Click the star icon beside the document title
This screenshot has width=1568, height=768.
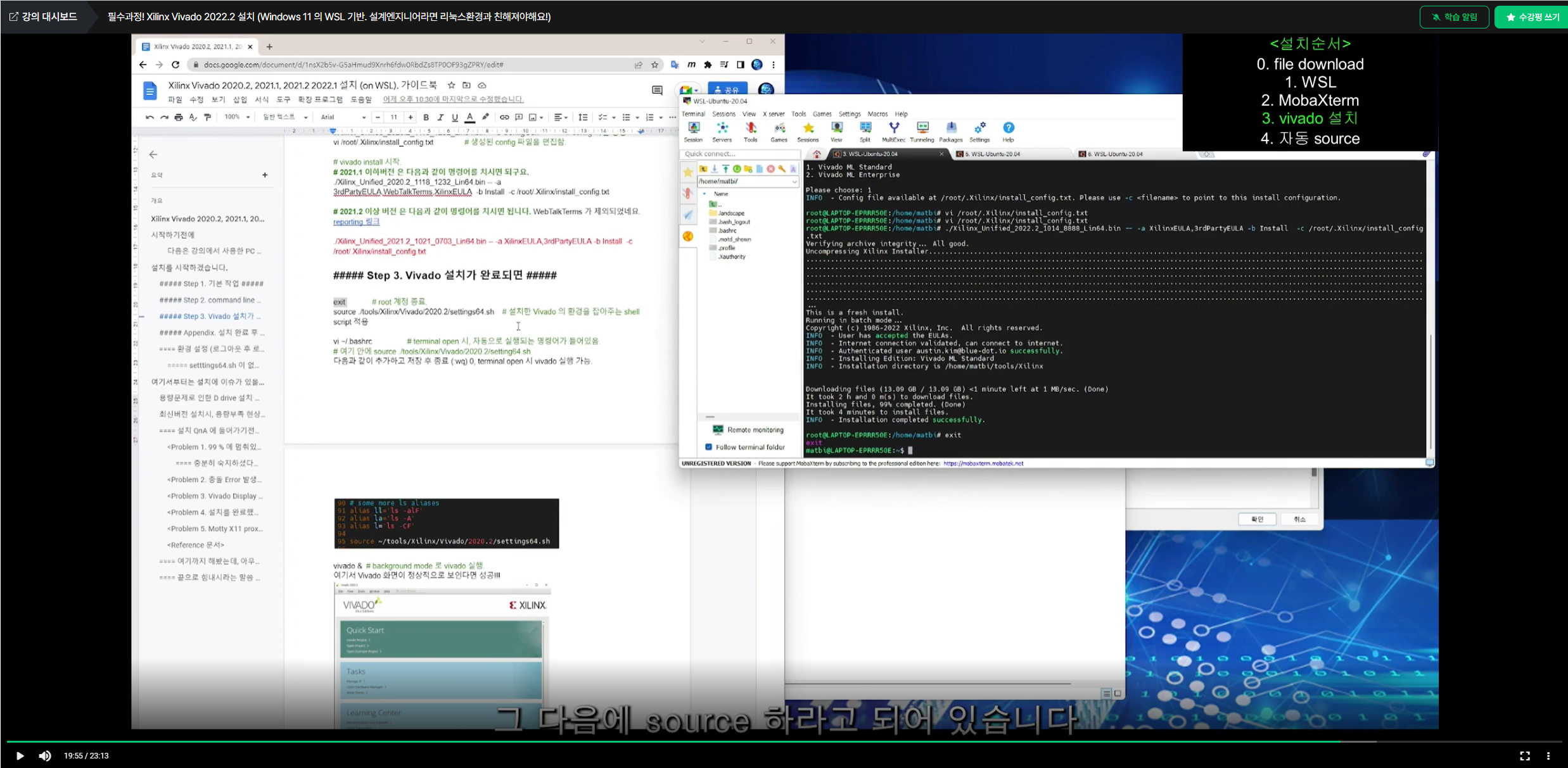coord(451,85)
